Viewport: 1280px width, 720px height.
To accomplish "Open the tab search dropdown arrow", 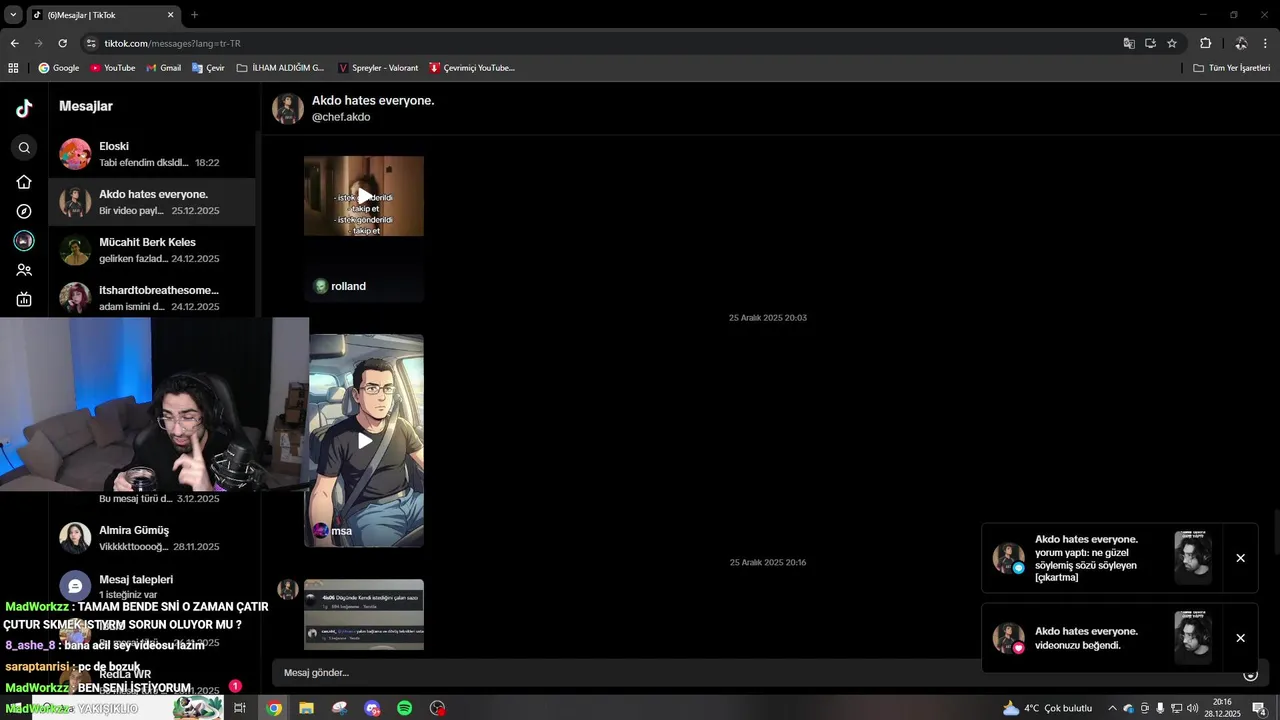I will point(13,15).
